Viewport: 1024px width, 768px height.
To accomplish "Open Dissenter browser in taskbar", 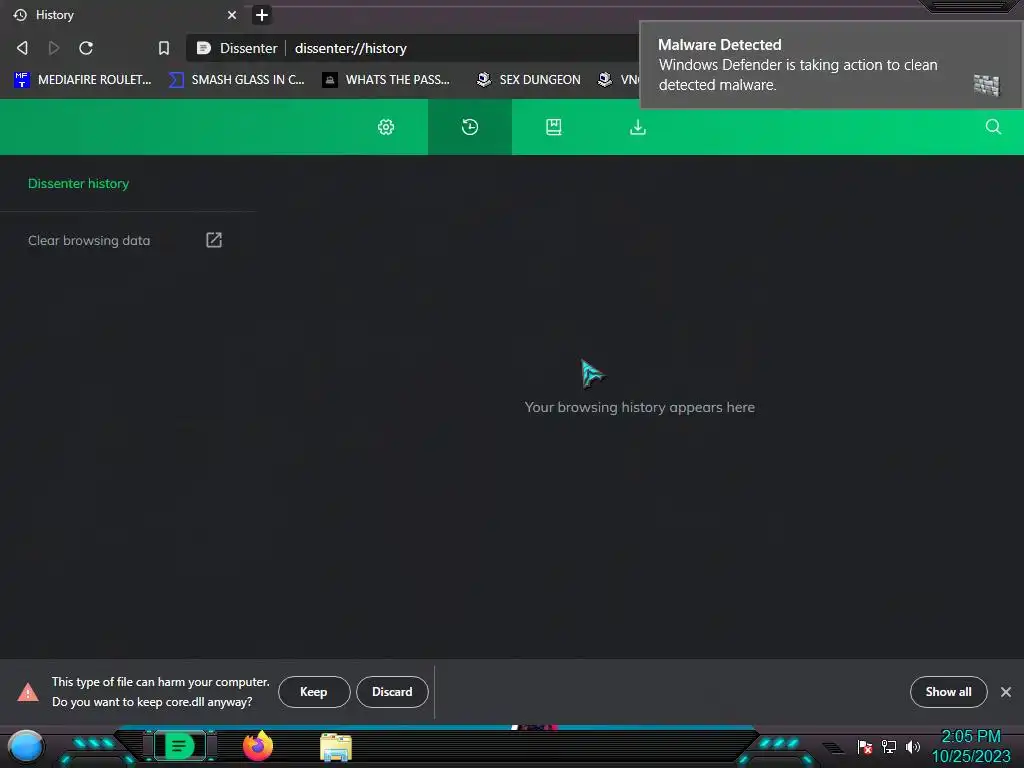I will tap(180, 746).
